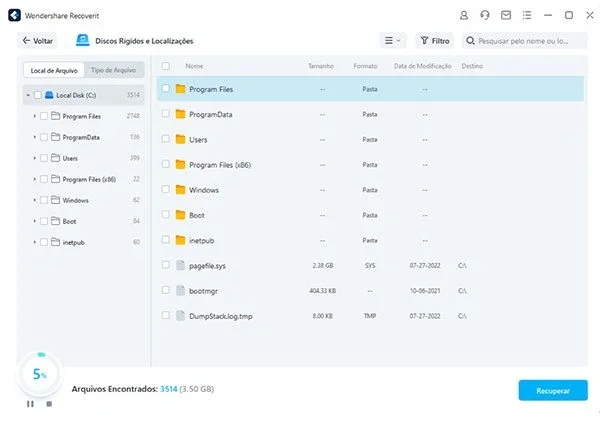Switch to Local de Arquivo tab

(54, 70)
